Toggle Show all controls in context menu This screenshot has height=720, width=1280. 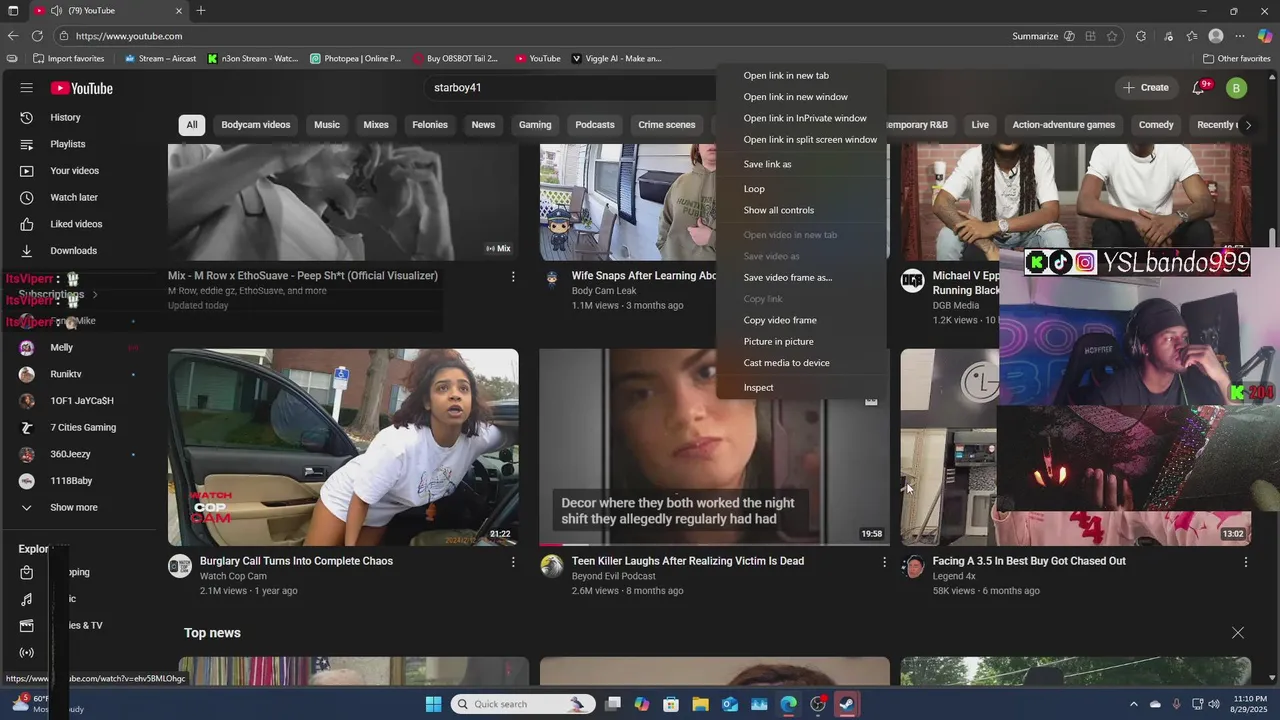[x=779, y=210]
